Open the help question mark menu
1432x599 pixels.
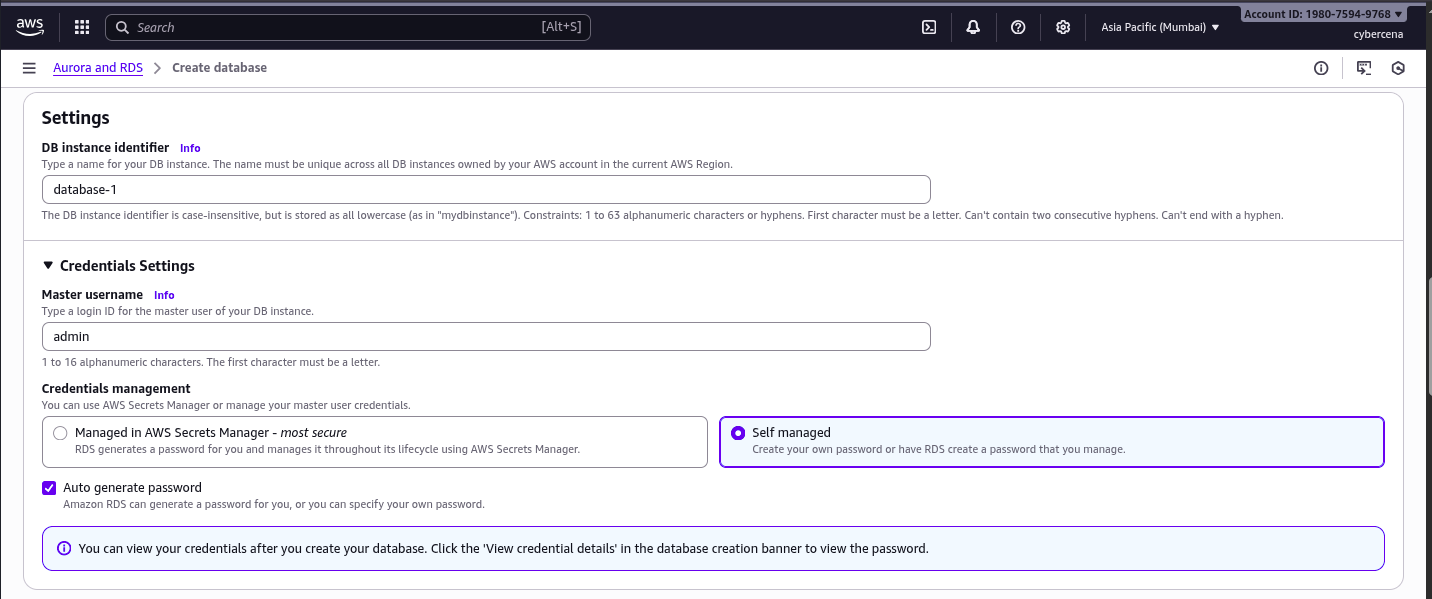pos(1018,27)
